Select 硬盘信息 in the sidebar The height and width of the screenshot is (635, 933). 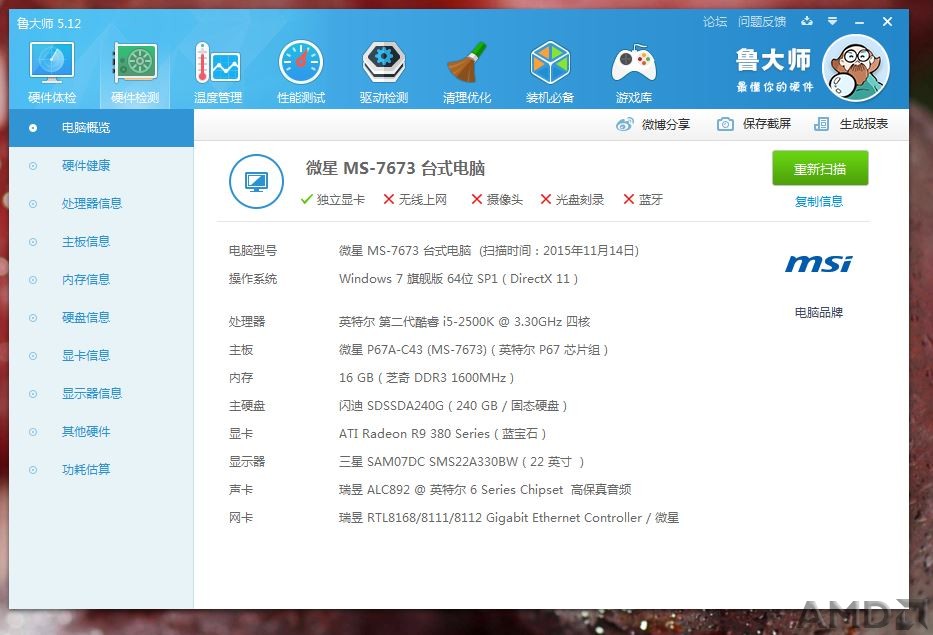click(101, 318)
